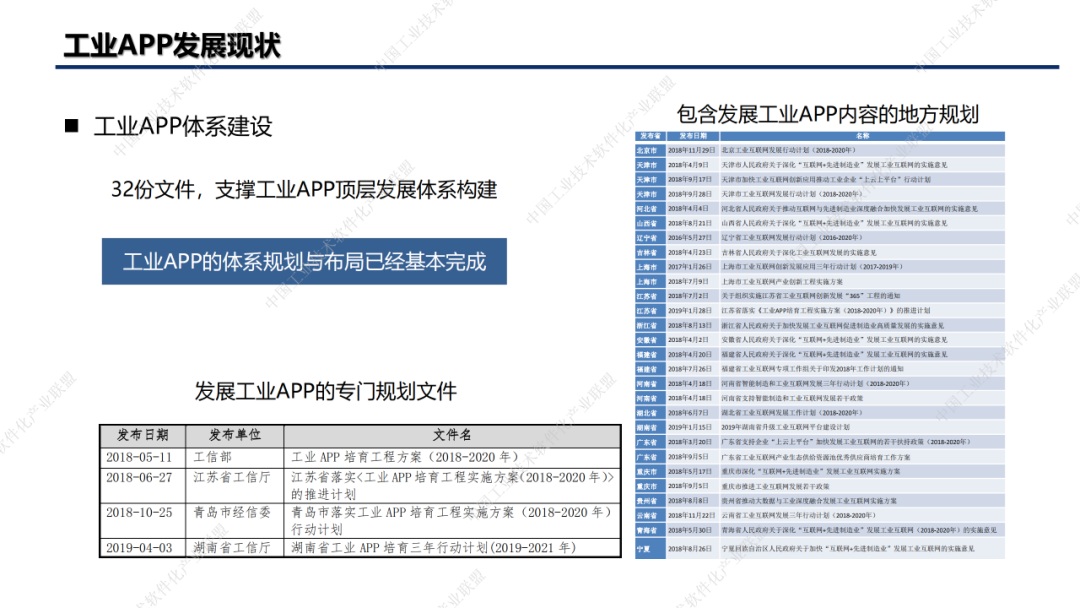Select the date 2018年11月29日
Image resolution: width=1080 pixels, height=608 pixels.
click(692, 150)
